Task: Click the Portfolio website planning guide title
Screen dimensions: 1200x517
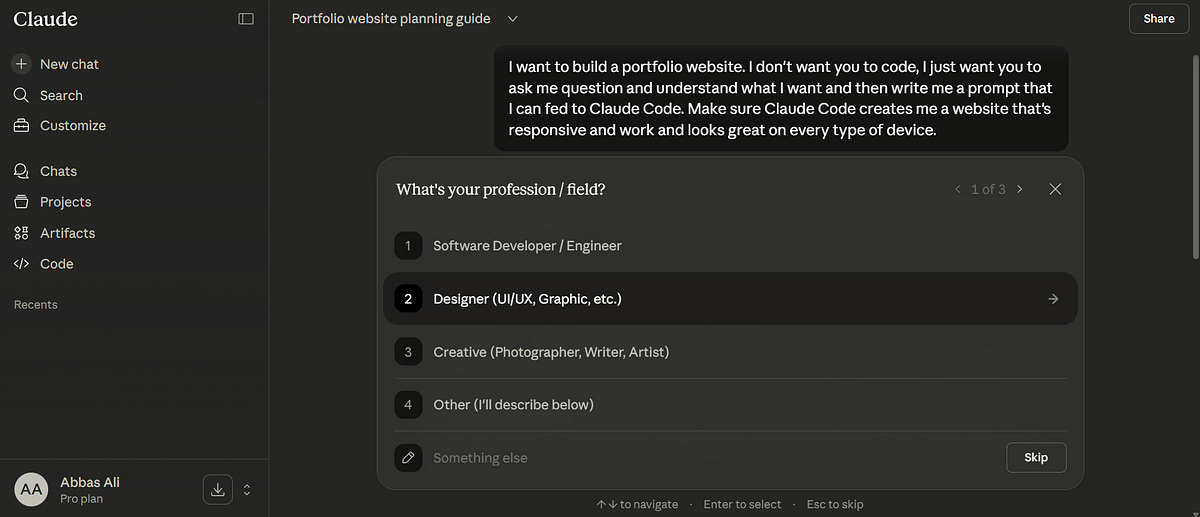Action: (391, 19)
